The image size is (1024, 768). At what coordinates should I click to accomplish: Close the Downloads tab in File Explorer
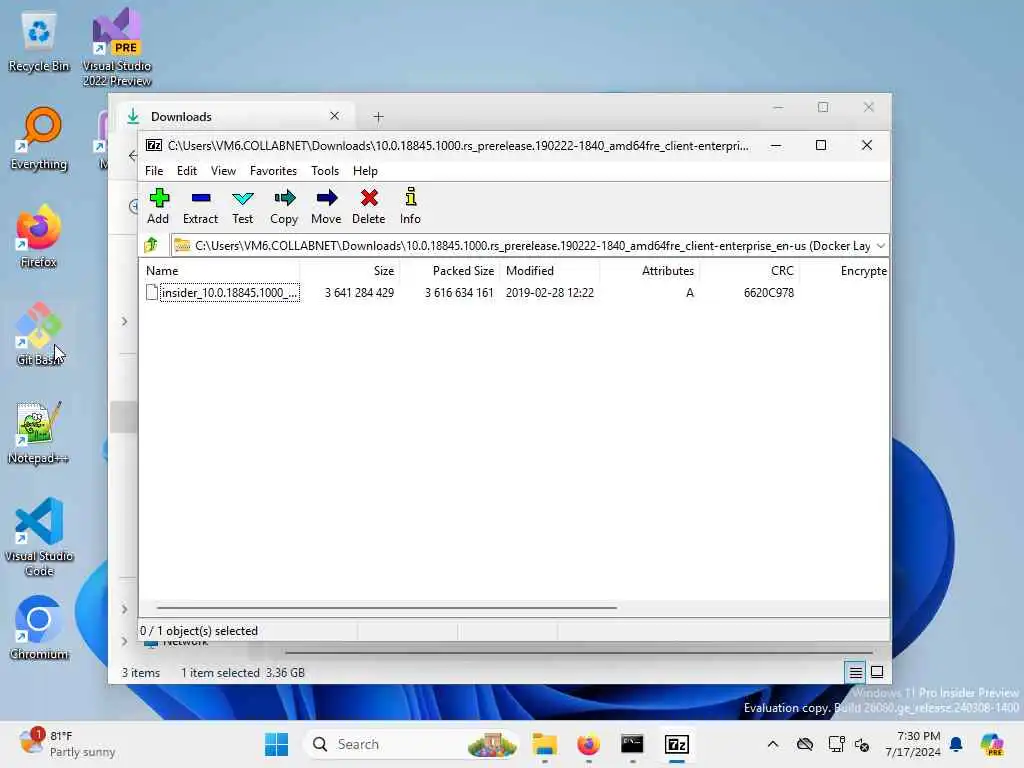pos(334,116)
